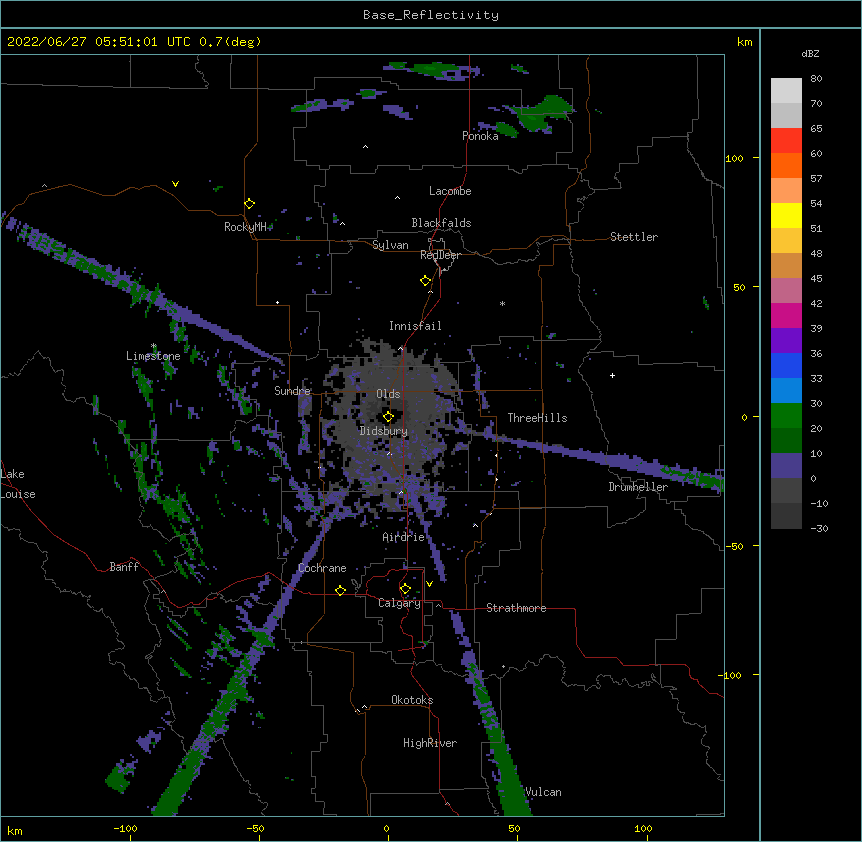Click the 57 value on dBZ legend
This screenshot has height=842, width=862.
[816, 179]
